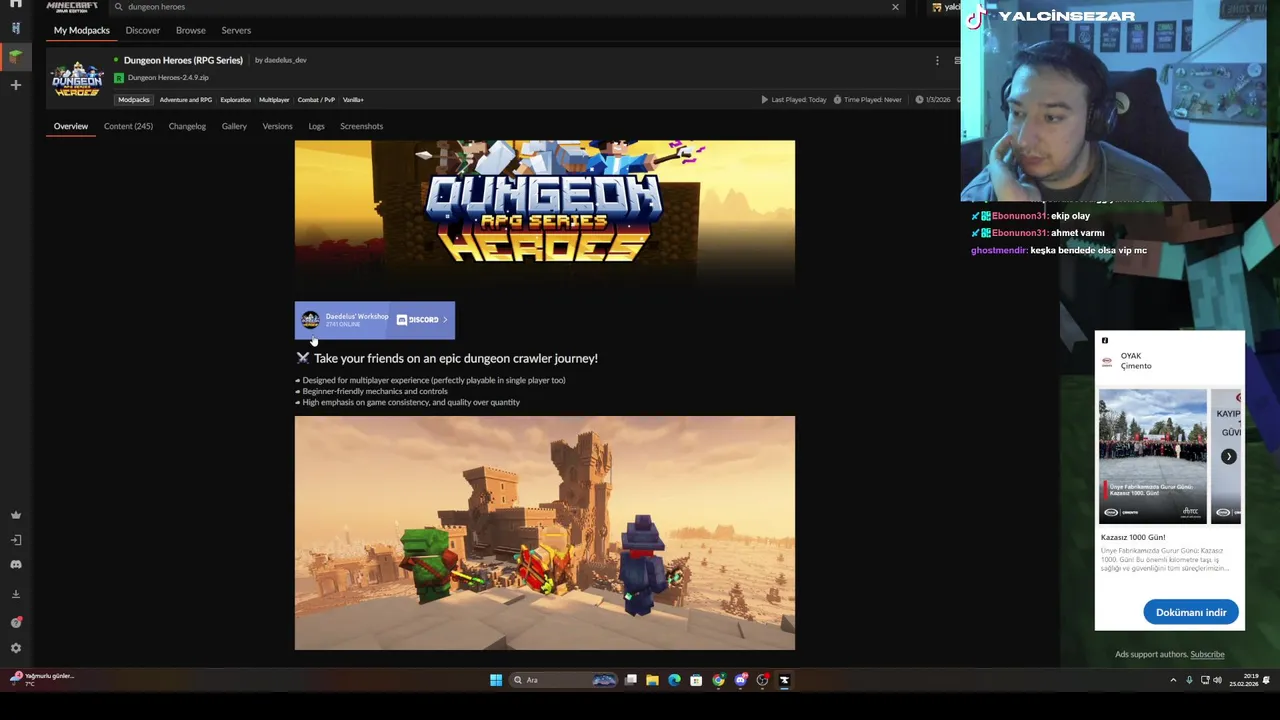
Task: Open the downloads icon in left sidebar
Action: (15, 594)
